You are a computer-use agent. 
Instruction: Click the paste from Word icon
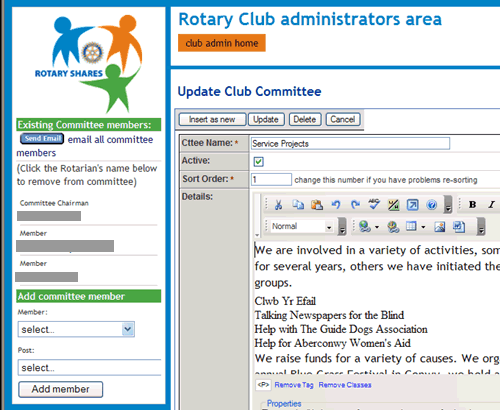[x=459, y=227]
